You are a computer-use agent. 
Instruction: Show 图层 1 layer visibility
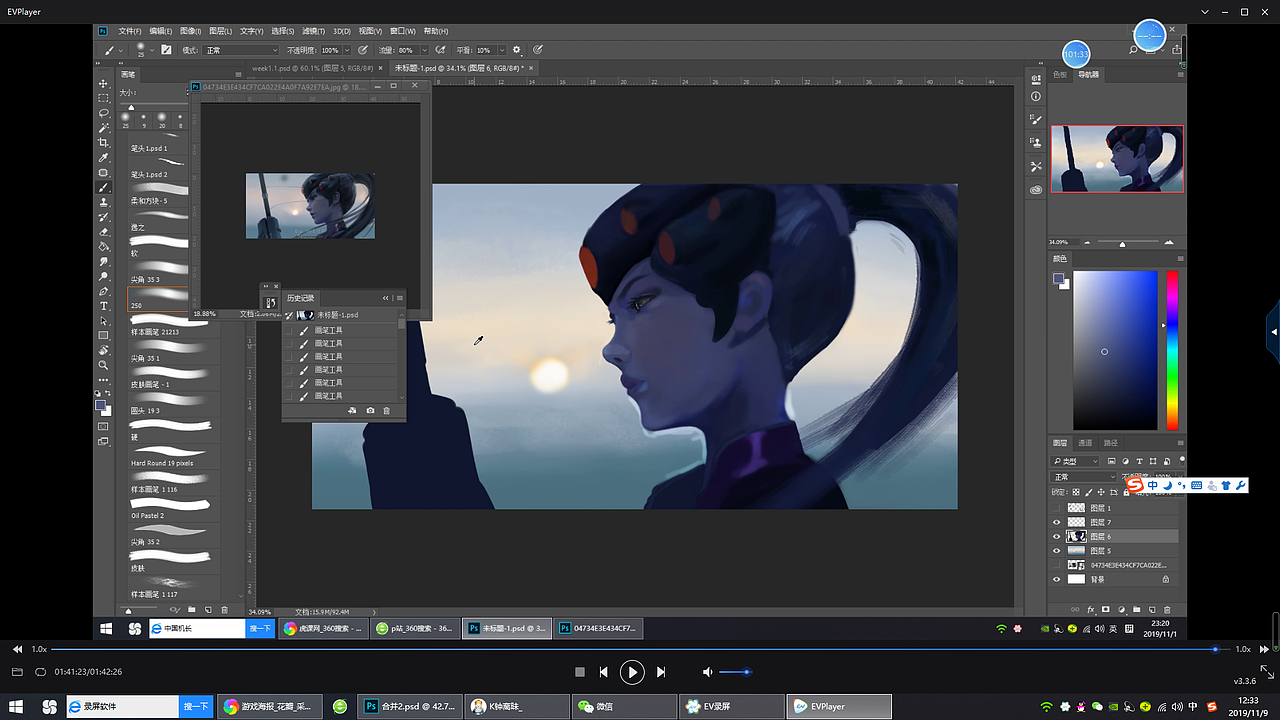pos(1057,508)
